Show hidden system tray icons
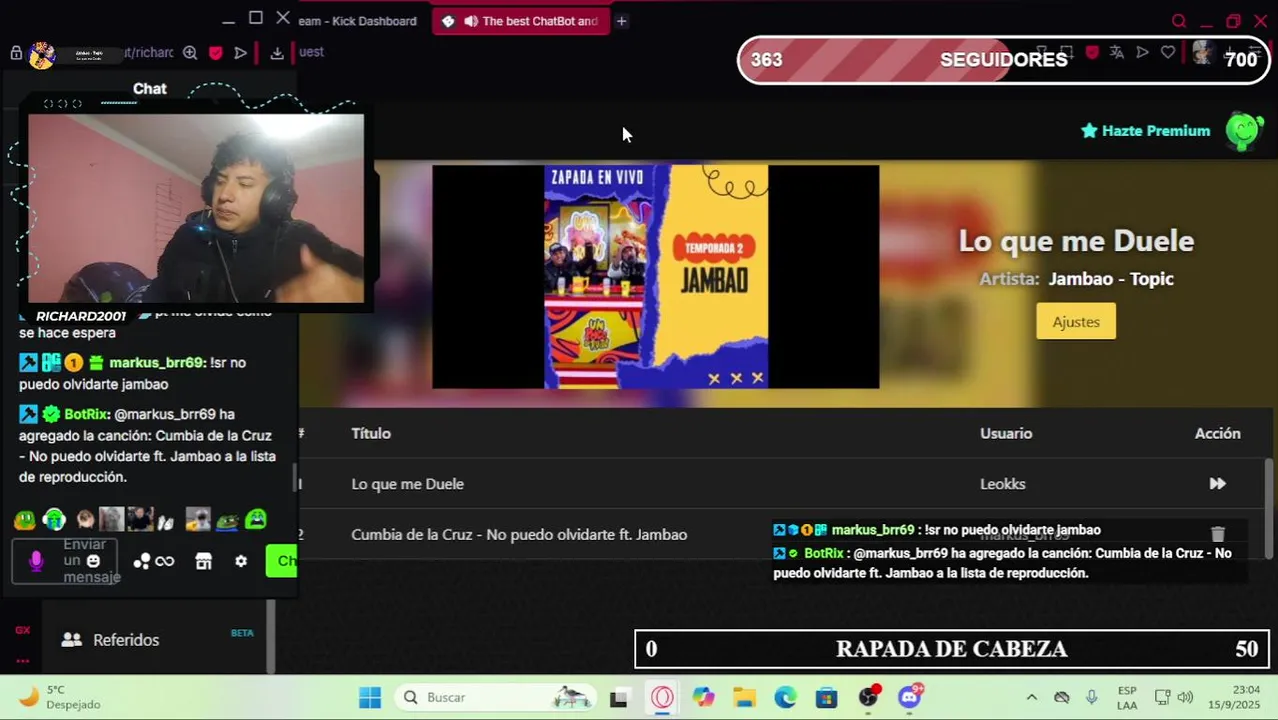The image size is (1278, 720). (1031, 698)
